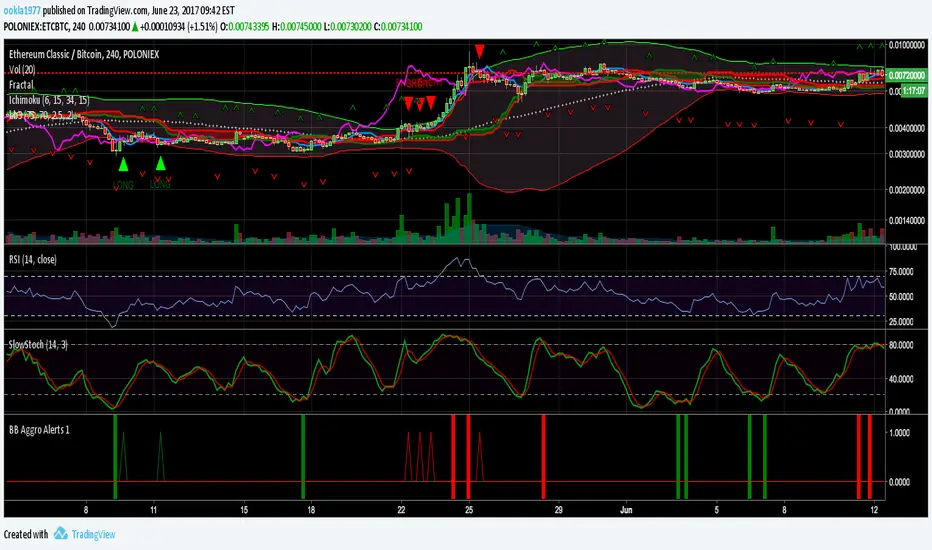
Task: Select the Vol (20) indicator label
Action: [x=22, y=70]
